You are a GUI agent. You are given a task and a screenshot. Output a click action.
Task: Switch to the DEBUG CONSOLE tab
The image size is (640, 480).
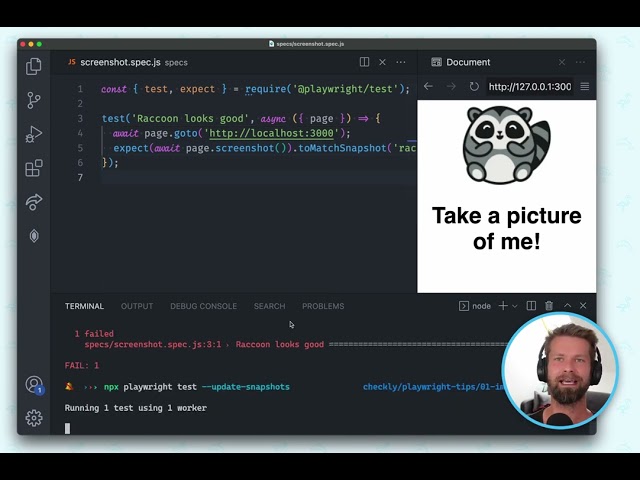[x=203, y=306]
